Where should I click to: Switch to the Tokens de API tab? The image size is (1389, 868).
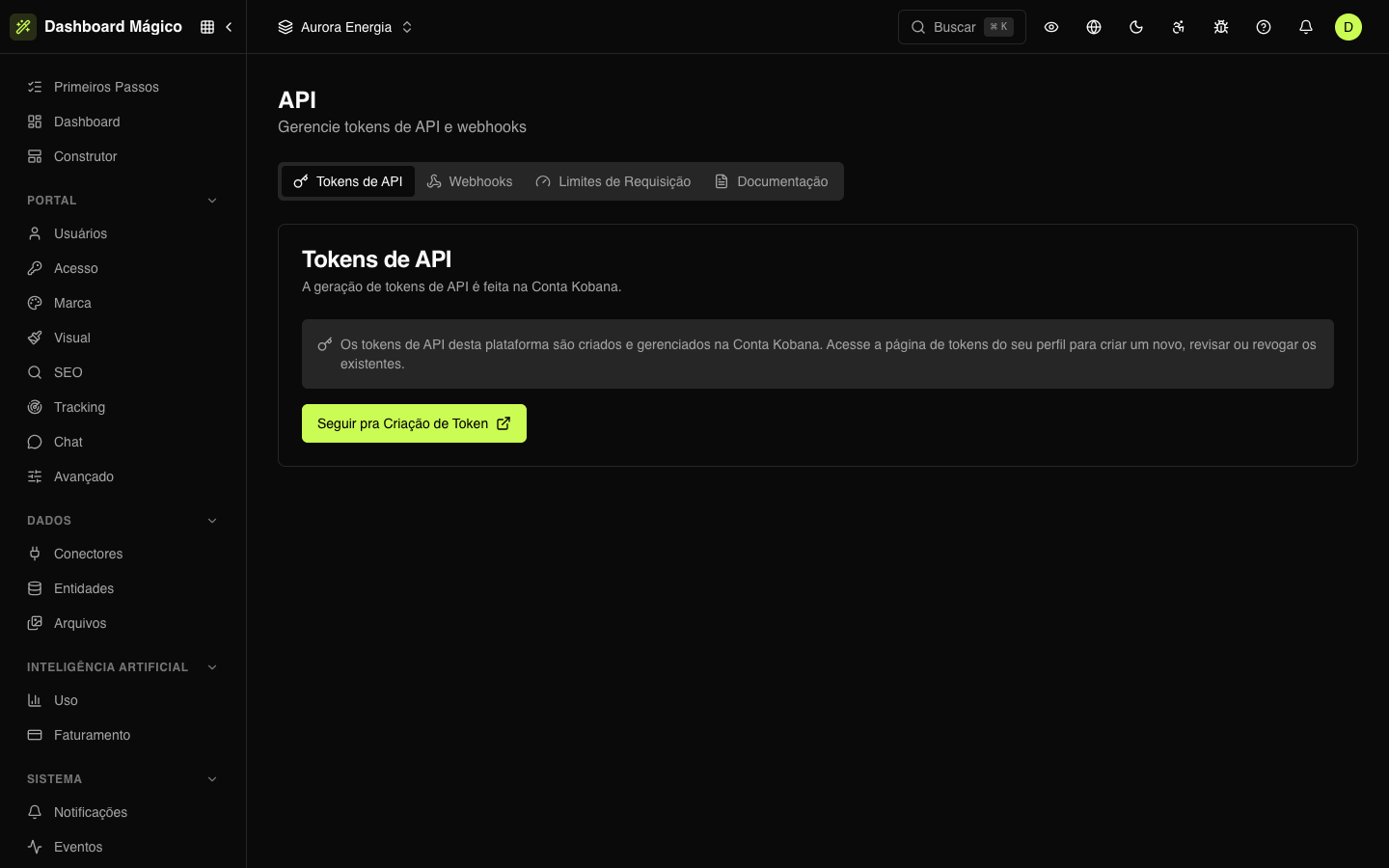click(348, 181)
